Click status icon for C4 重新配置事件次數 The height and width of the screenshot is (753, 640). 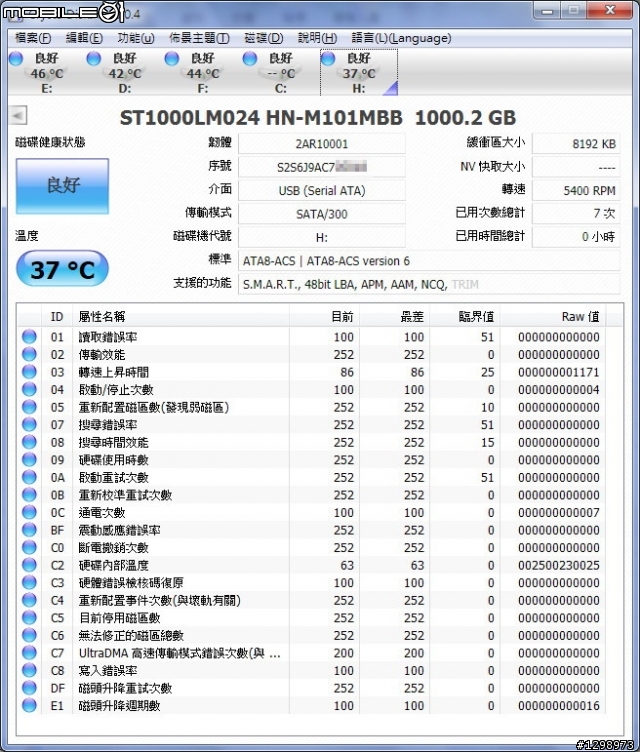[x=29, y=600]
